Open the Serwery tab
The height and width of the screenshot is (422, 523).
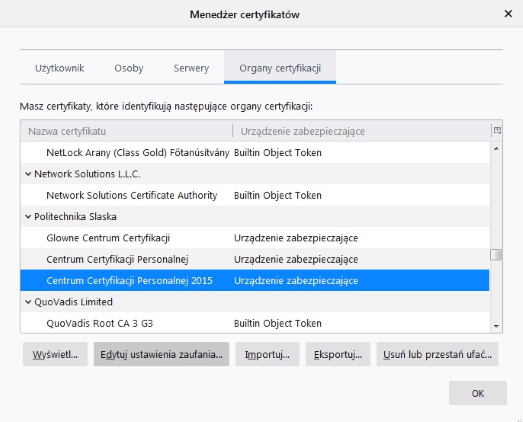[191, 68]
